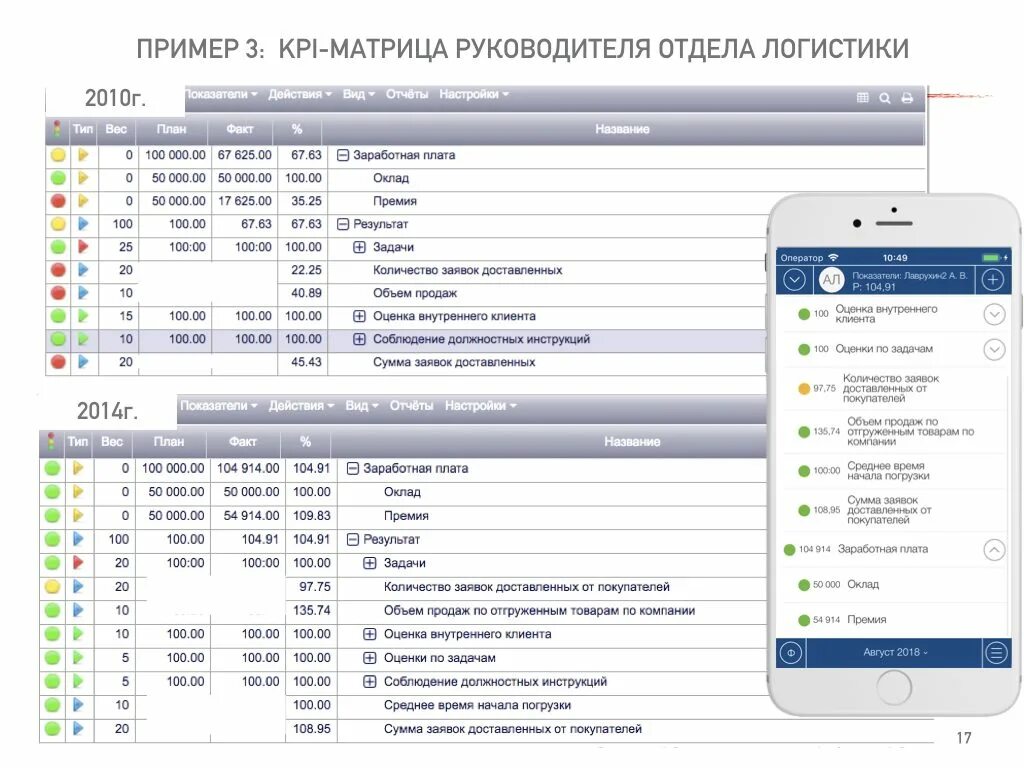
Task: Tap the Ф button in the mobile app
Action: 791,651
